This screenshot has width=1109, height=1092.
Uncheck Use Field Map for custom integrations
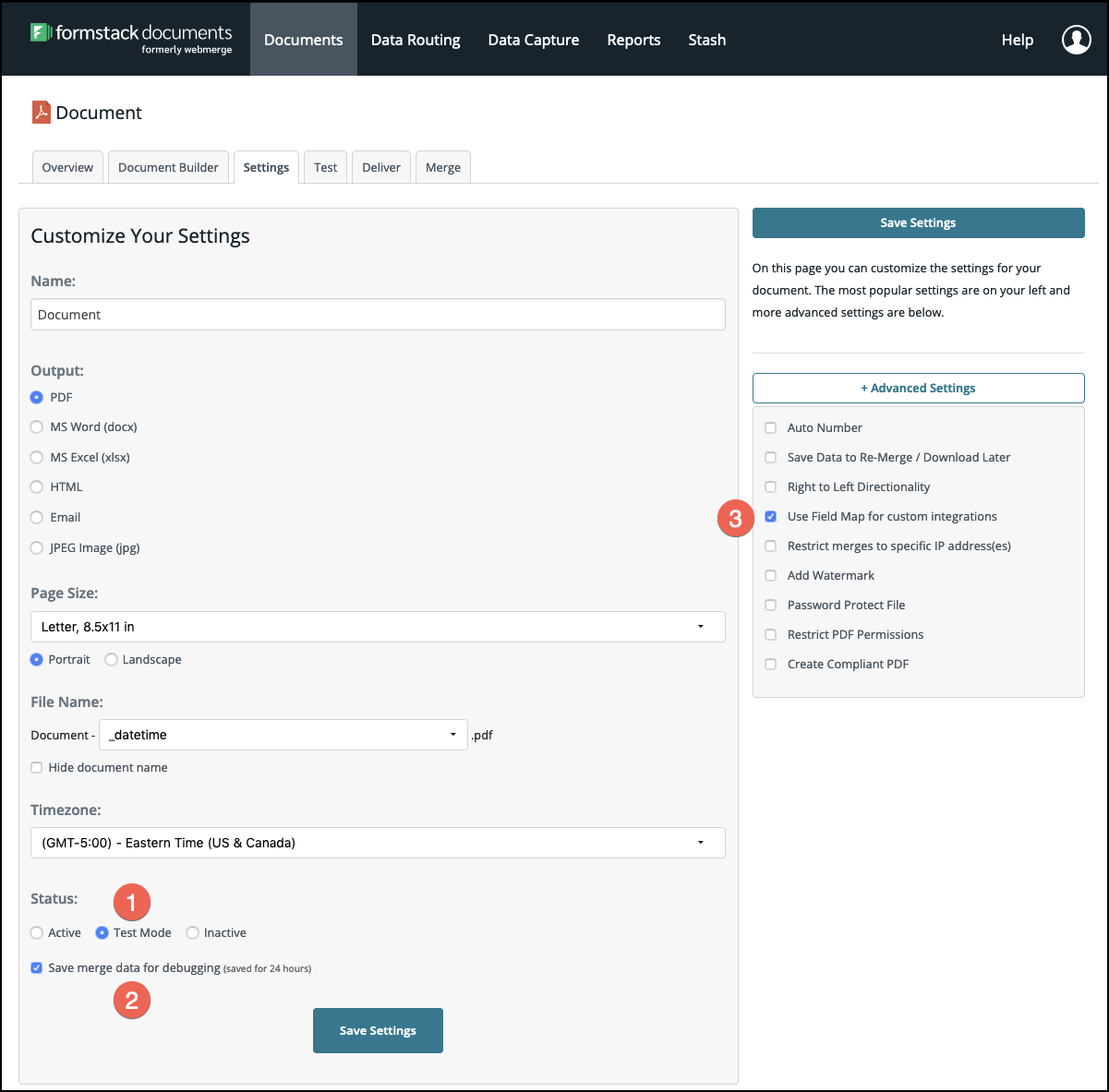pyautogui.click(x=771, y=517)
